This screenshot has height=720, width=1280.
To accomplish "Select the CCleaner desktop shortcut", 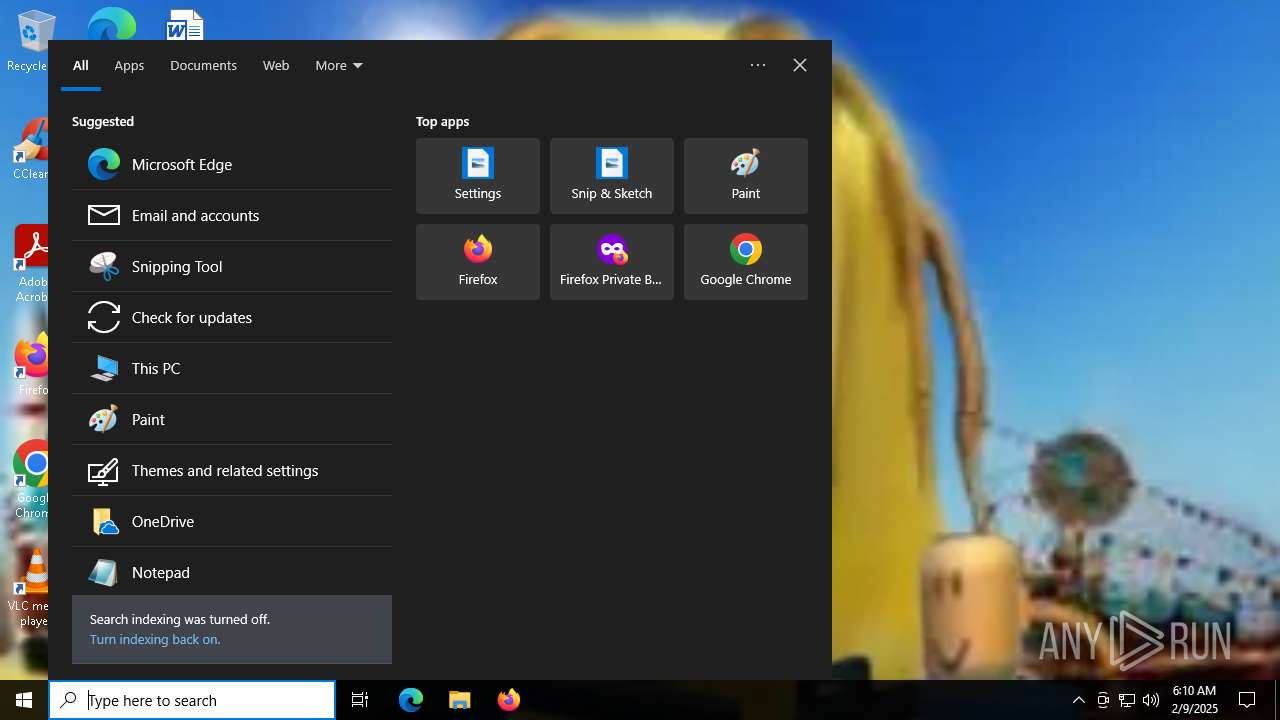I will coord(30,150).
